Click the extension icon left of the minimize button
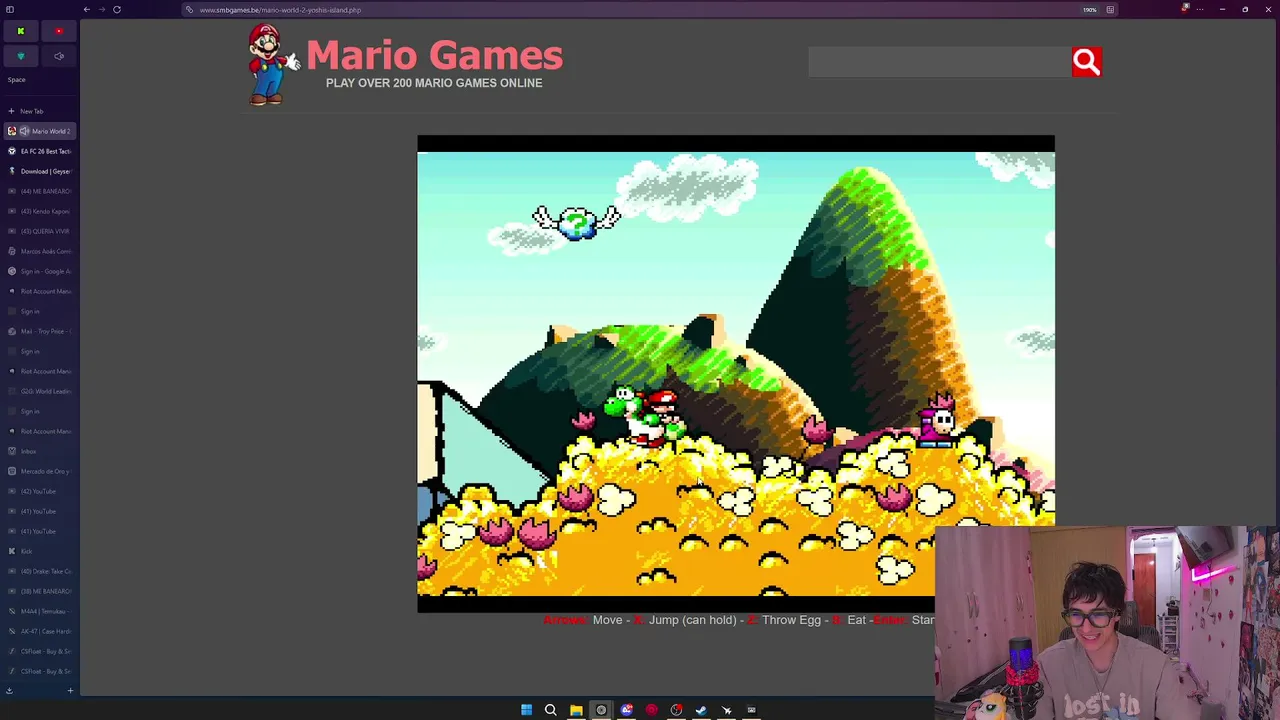The image size is (1280, 720). tap(1186, 9)
